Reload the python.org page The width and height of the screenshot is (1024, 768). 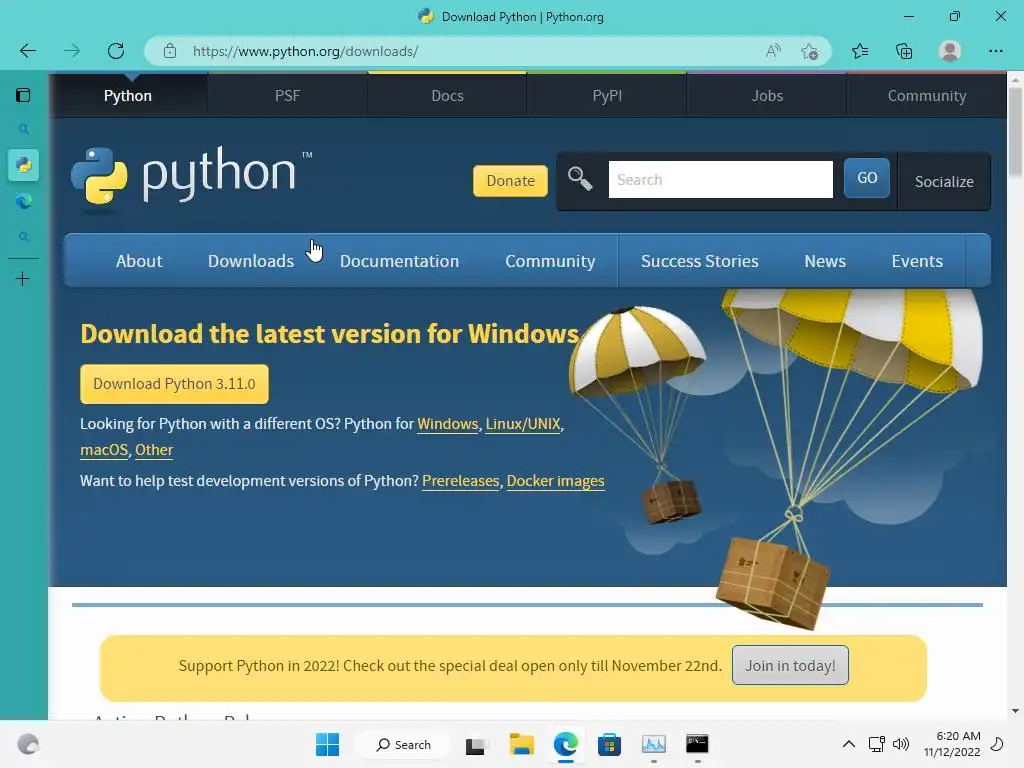[116, 51]
